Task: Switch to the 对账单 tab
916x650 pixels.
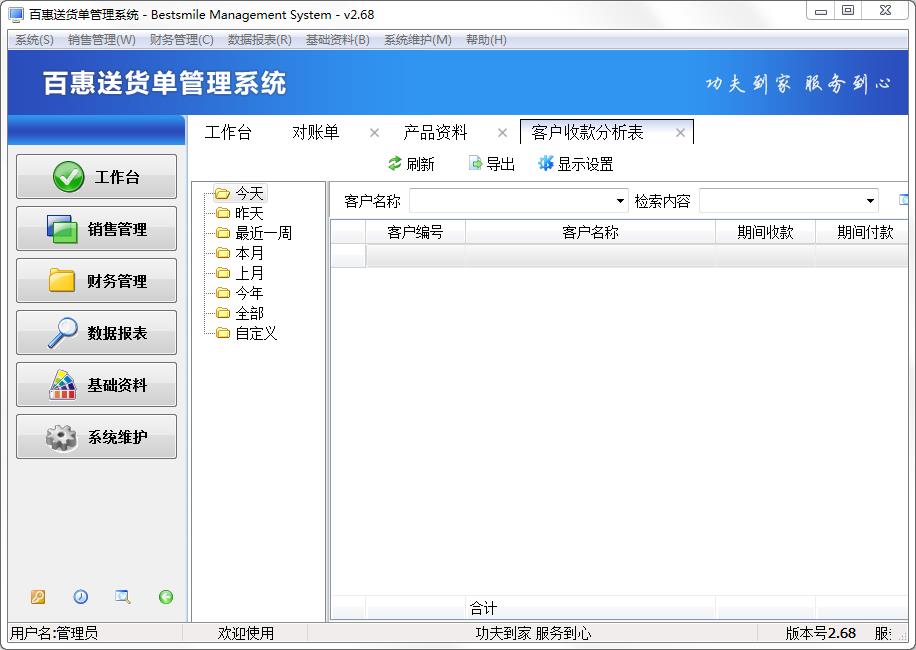Action: click(315, 132)
